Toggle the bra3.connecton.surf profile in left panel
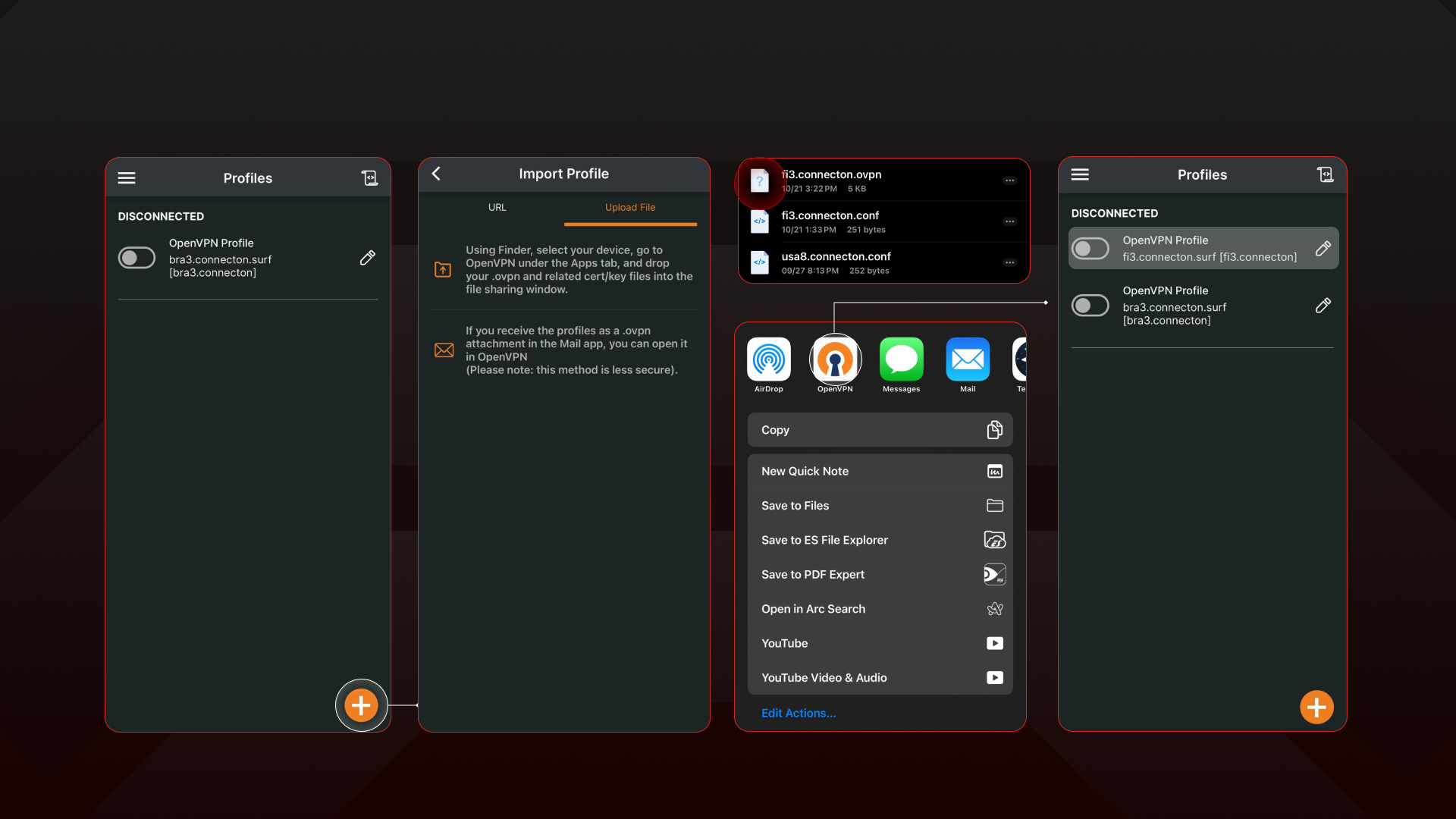Image resolution: width=1456 pixels, height=819 pixels. click(136, 258)
